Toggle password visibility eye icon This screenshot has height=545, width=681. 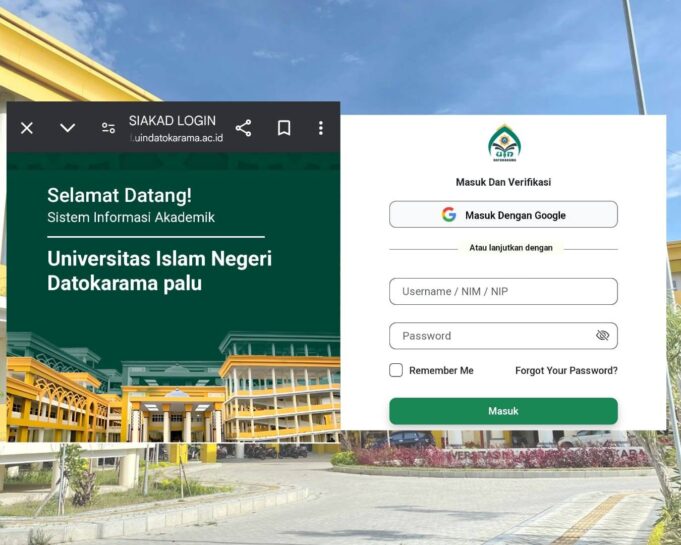pos(602,335)
